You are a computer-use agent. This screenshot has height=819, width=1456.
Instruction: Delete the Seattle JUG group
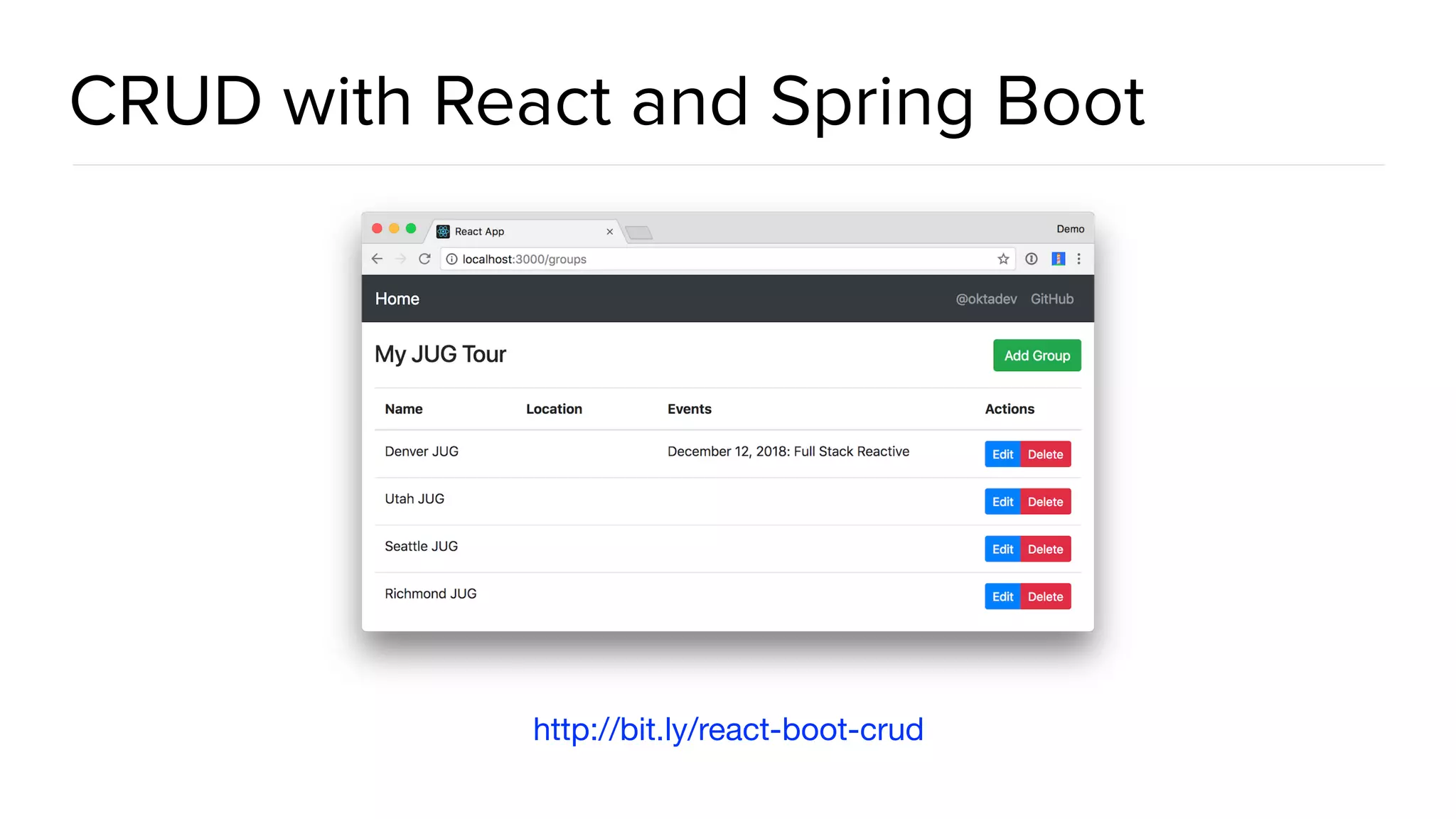coord(1046,549)
